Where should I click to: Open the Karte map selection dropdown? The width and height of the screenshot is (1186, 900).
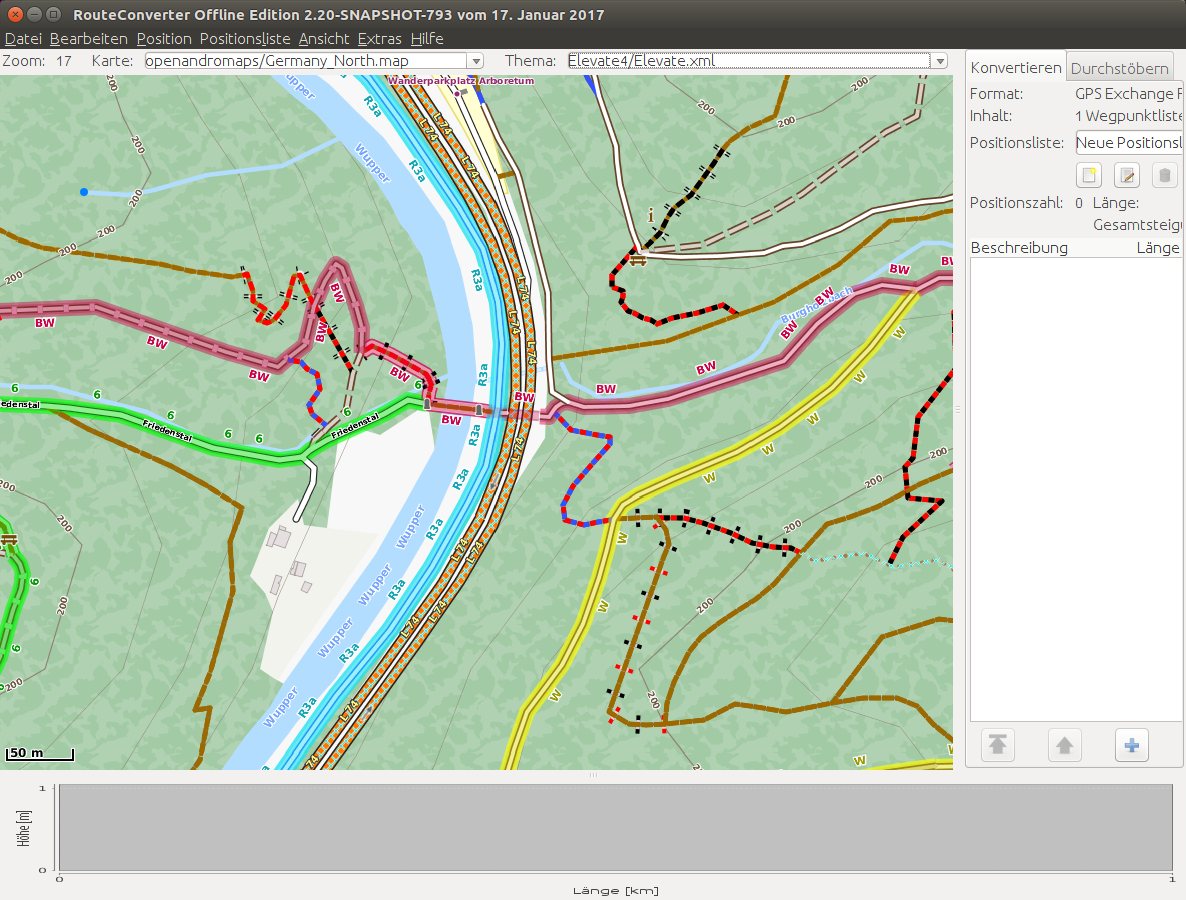(x=476, y=61)
